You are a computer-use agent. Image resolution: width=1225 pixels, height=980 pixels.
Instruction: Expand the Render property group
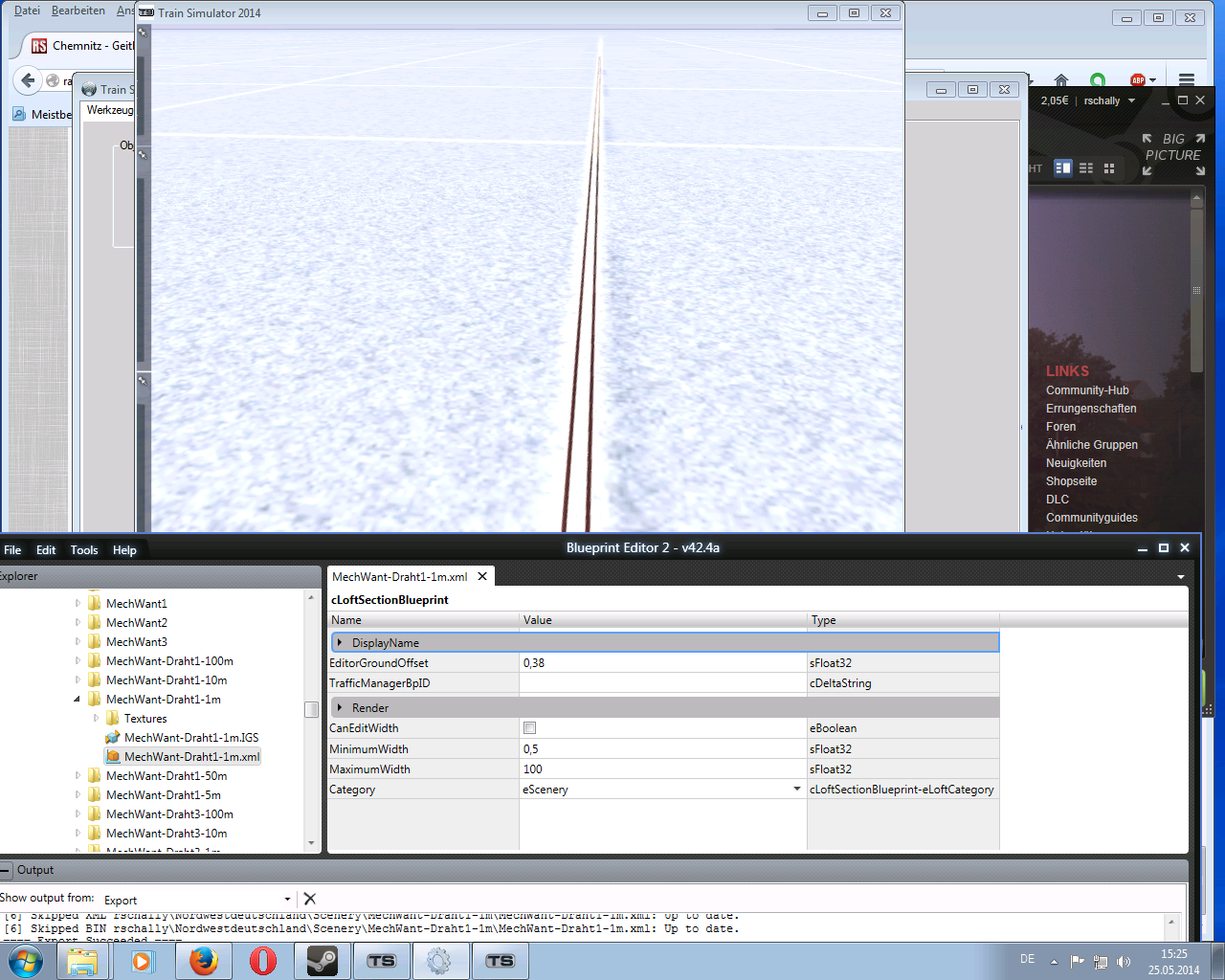coord(340,707)
